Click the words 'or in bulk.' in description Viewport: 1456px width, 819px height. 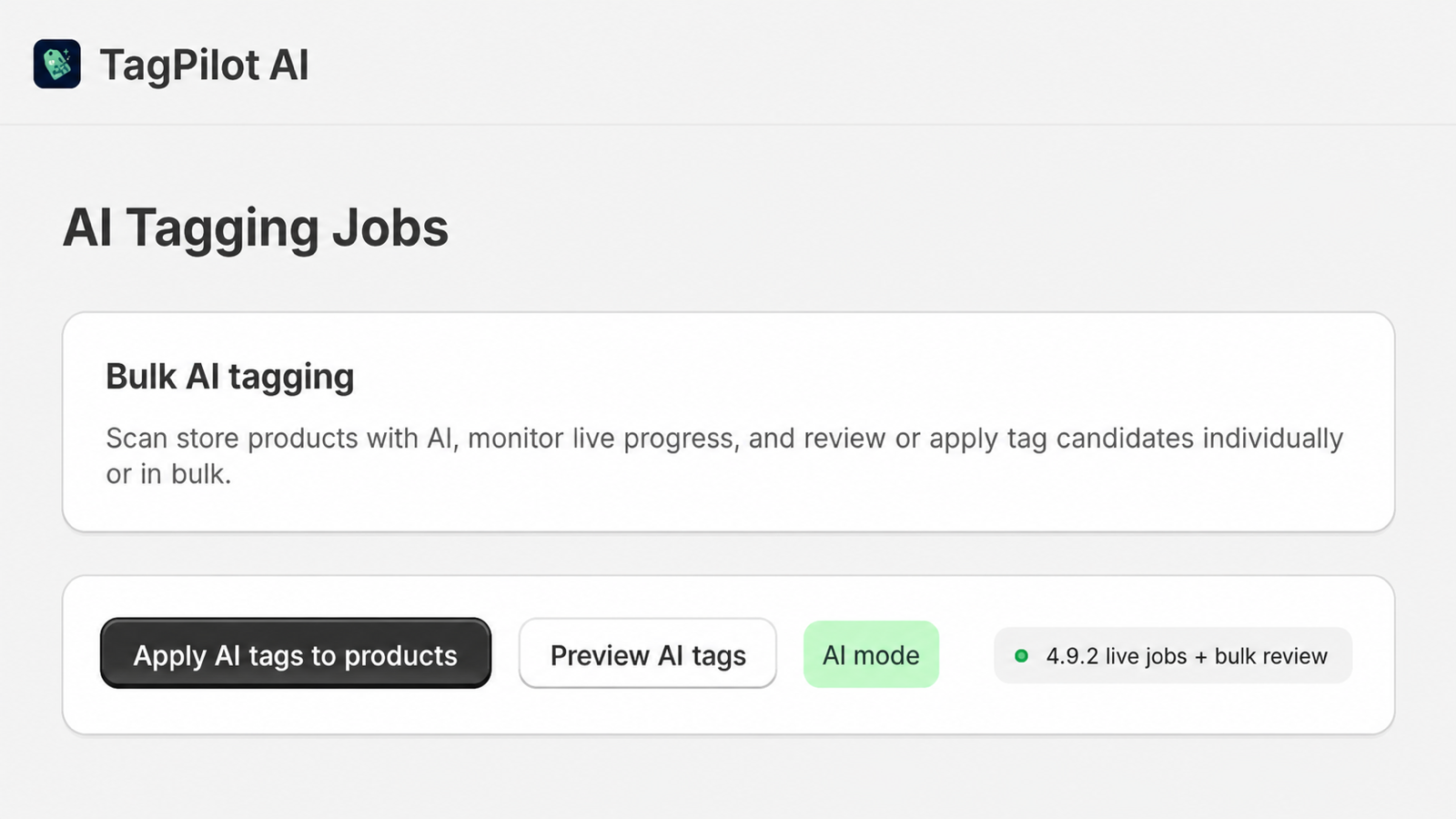point(168,474)
